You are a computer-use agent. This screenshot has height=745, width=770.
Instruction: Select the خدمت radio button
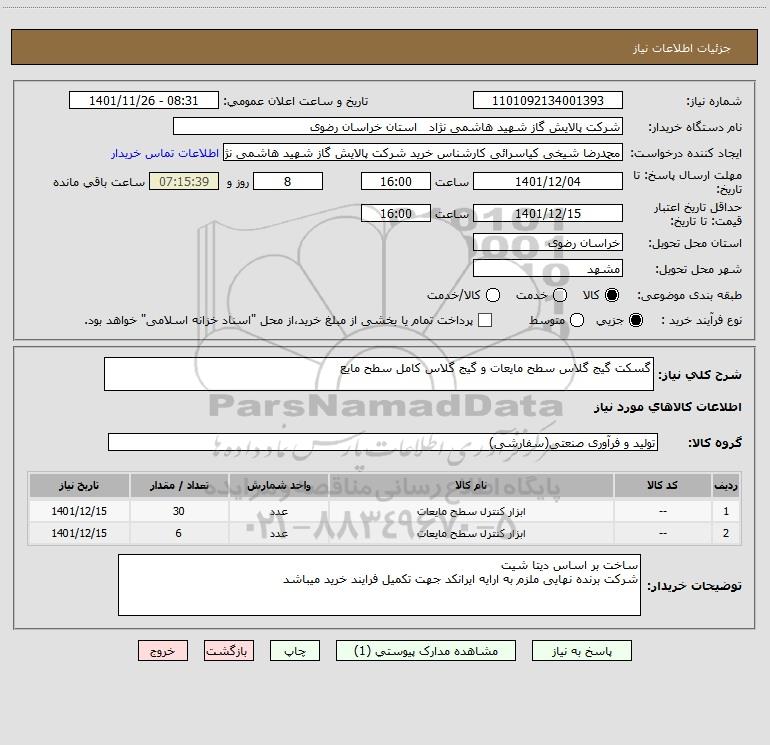560,295
